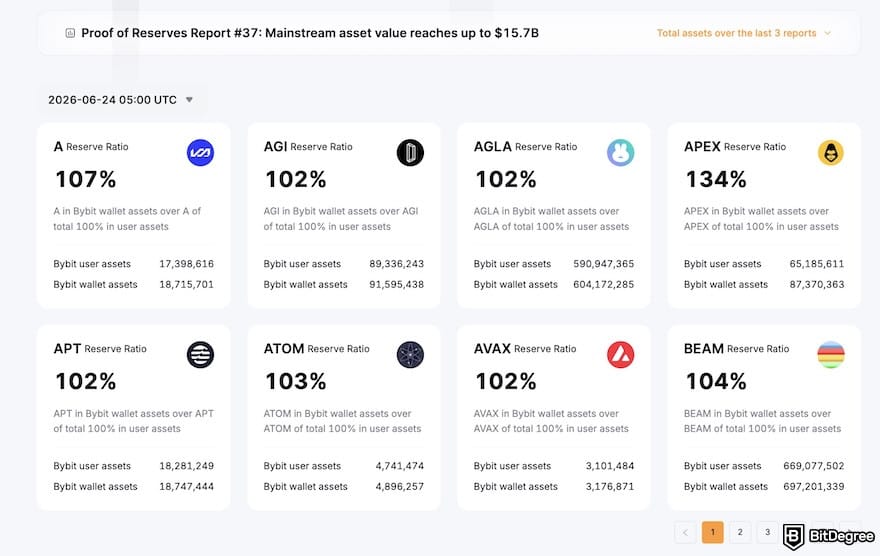Click the wallet assets value 91,595,438
This screenshot has height=556, width=880.
coord(396,284)
